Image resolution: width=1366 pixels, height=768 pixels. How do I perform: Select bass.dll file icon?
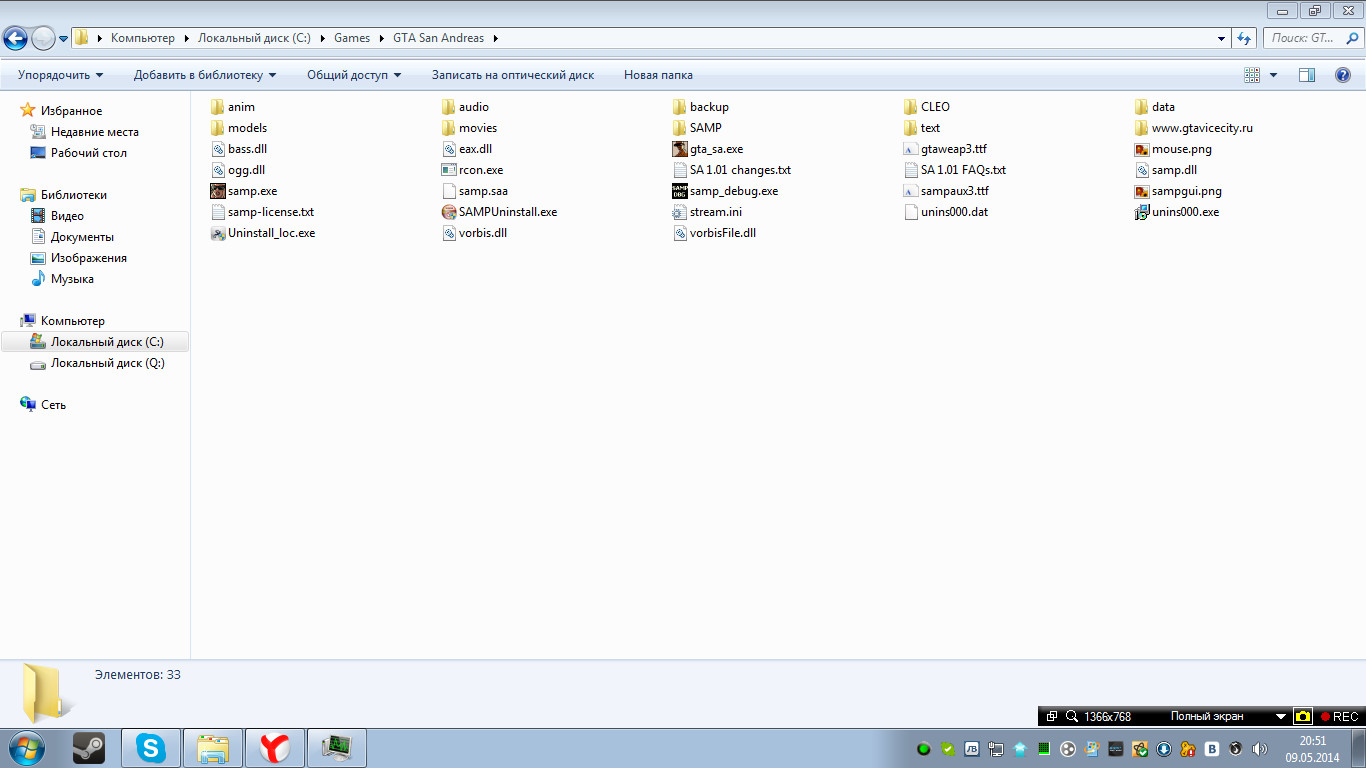[x=219, y=149]
